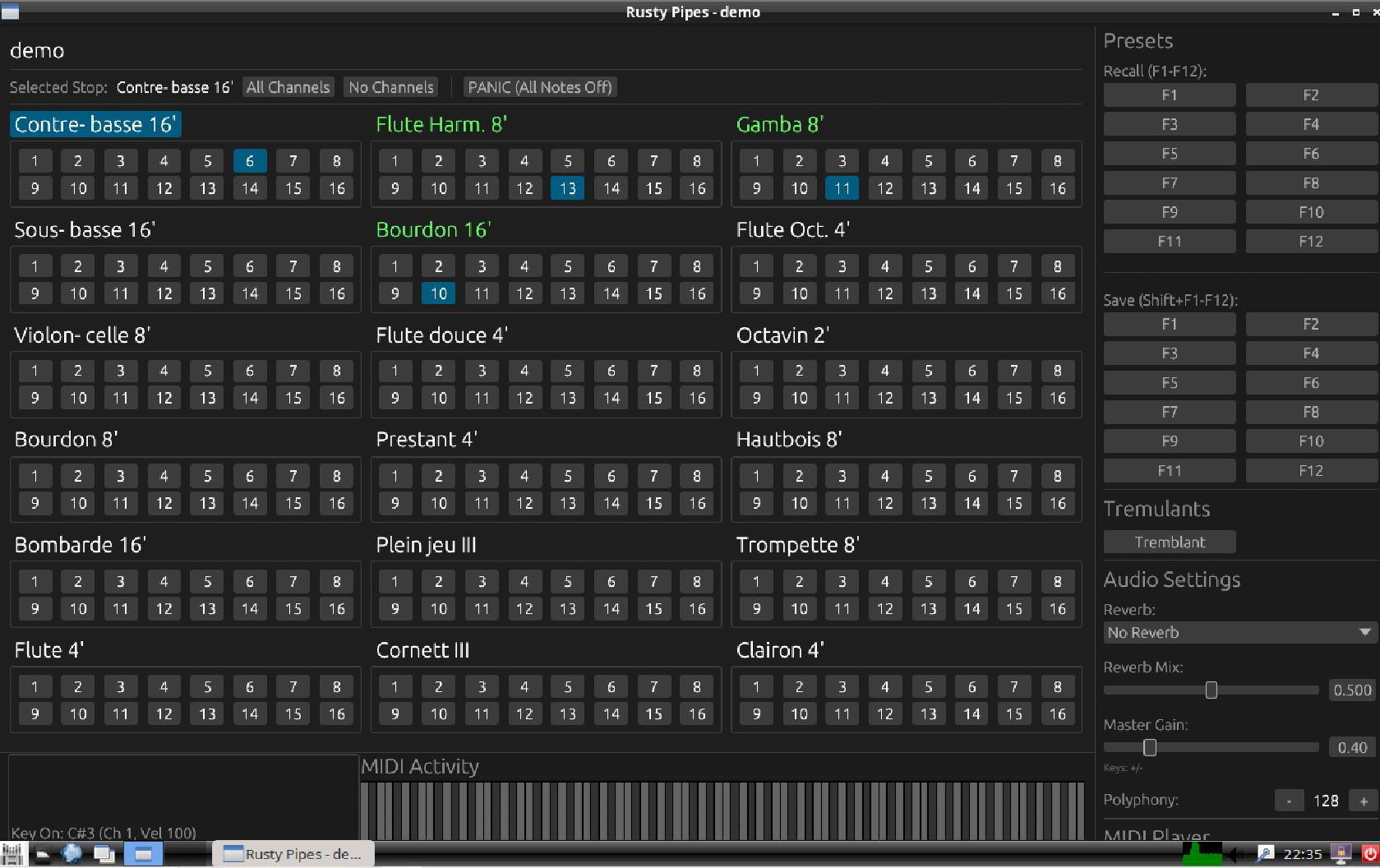The image size is (1380, 868).
Task: Click the Reverb Mix value 0.500
Action: pyautogui.click(x=1352, y=690)
